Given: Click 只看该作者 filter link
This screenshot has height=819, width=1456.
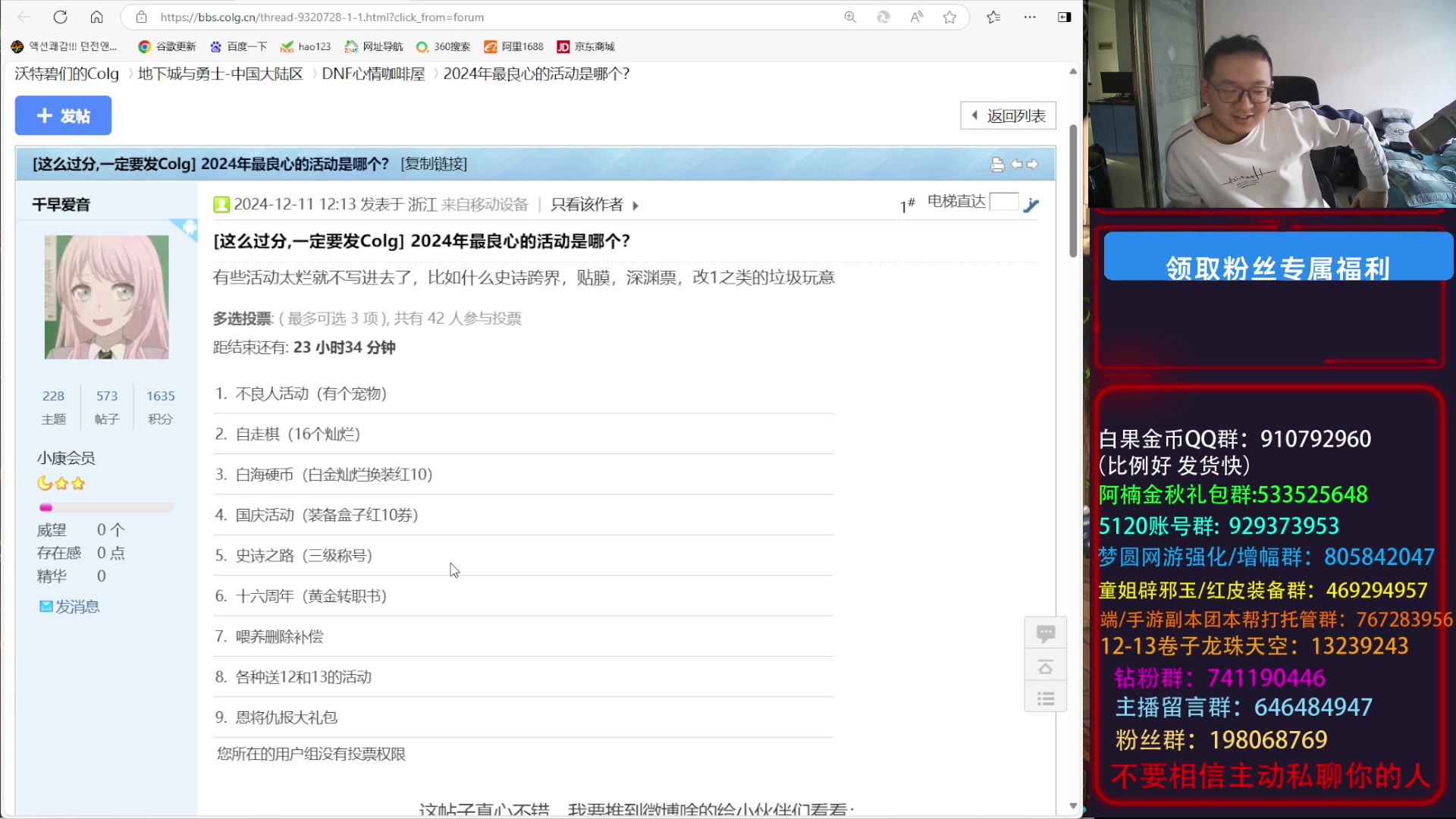Looking at the screenshot, I should [587, 205].
